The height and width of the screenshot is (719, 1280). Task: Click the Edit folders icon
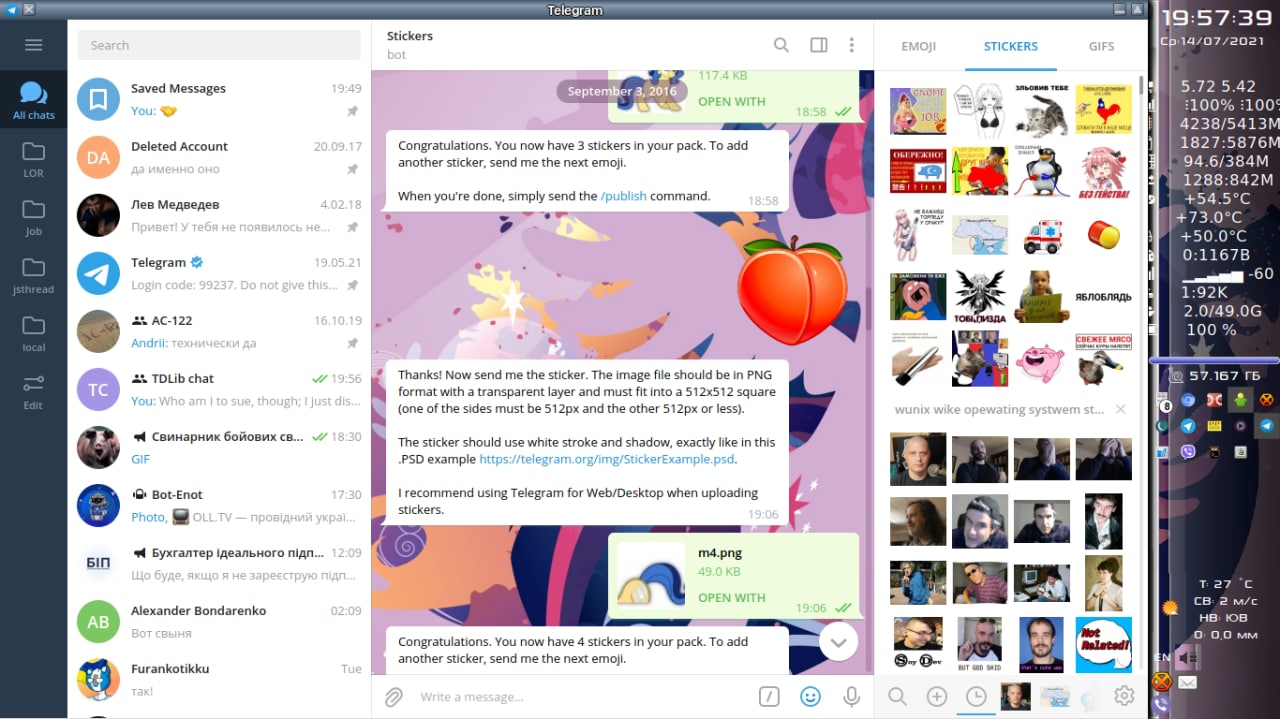(x=33, y=390)
